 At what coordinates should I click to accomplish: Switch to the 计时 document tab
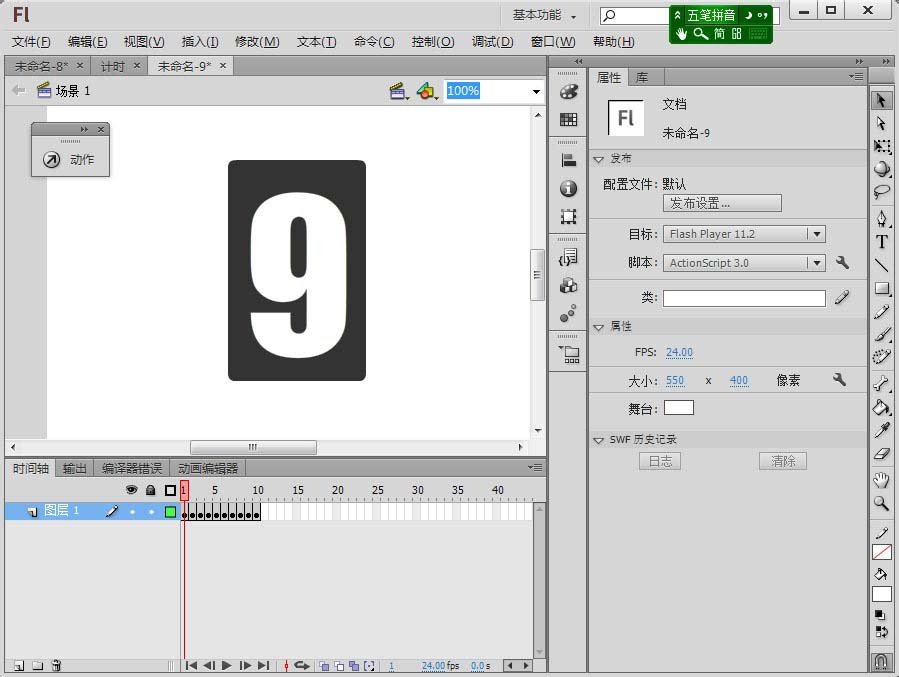112,66
